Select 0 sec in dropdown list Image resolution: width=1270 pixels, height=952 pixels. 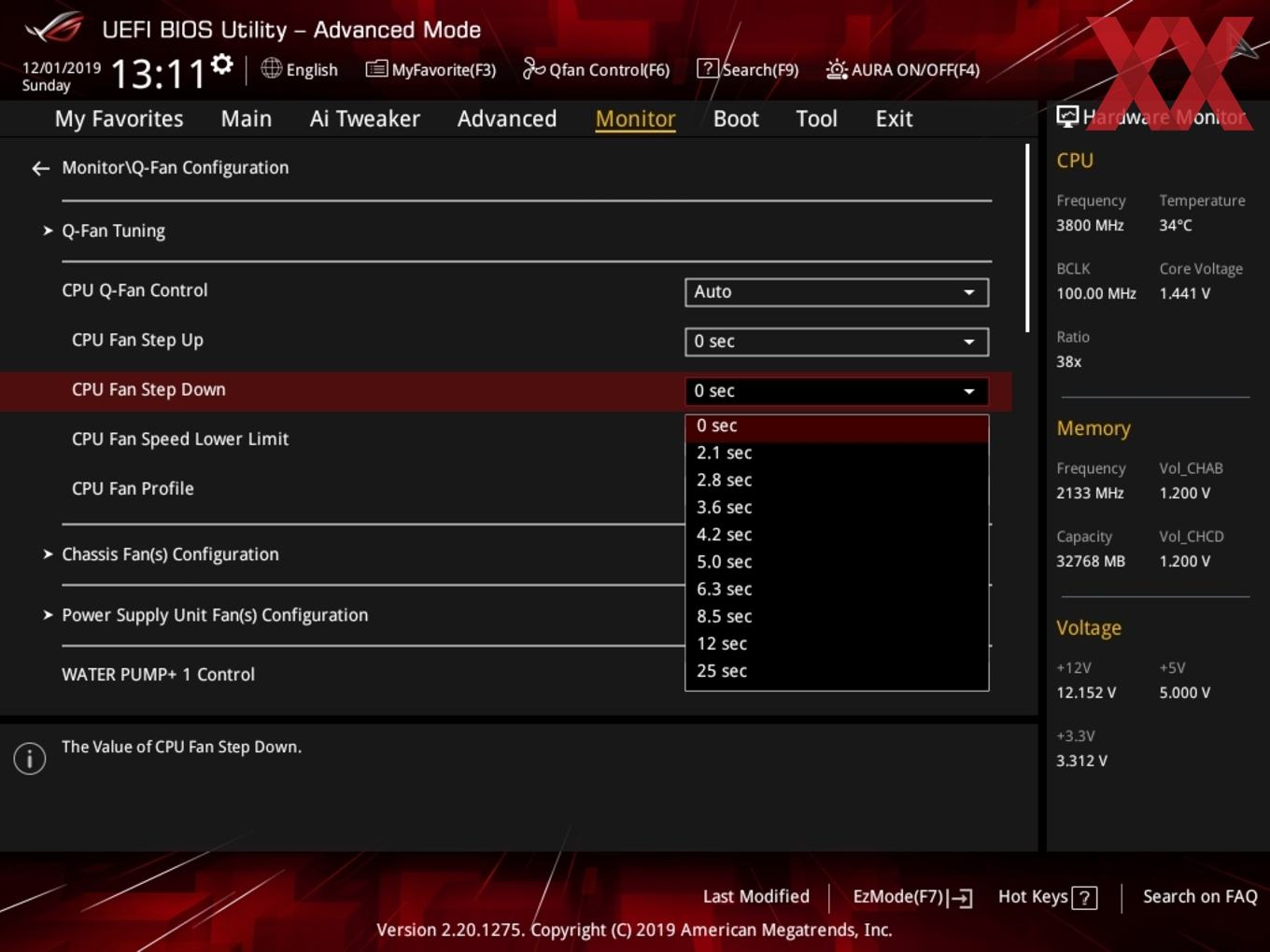coord(837,426)
